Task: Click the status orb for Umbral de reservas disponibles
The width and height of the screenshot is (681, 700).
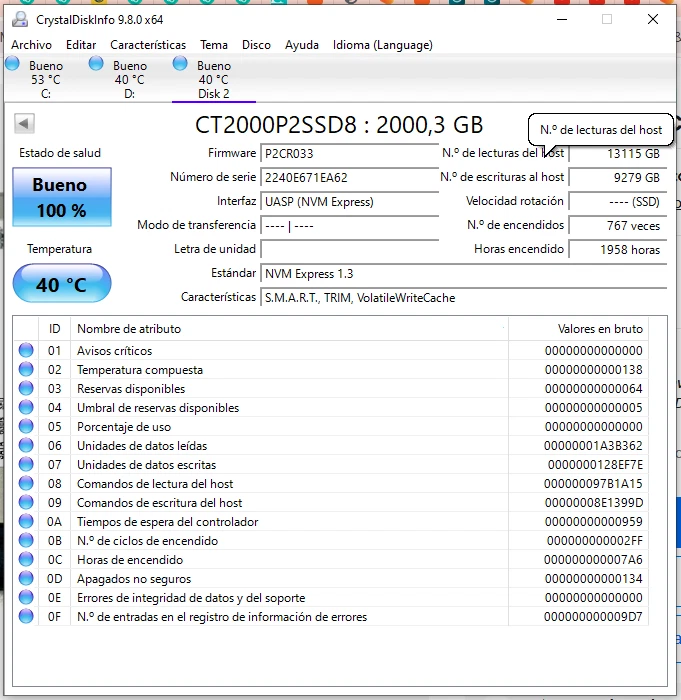Action: (26, 407)
